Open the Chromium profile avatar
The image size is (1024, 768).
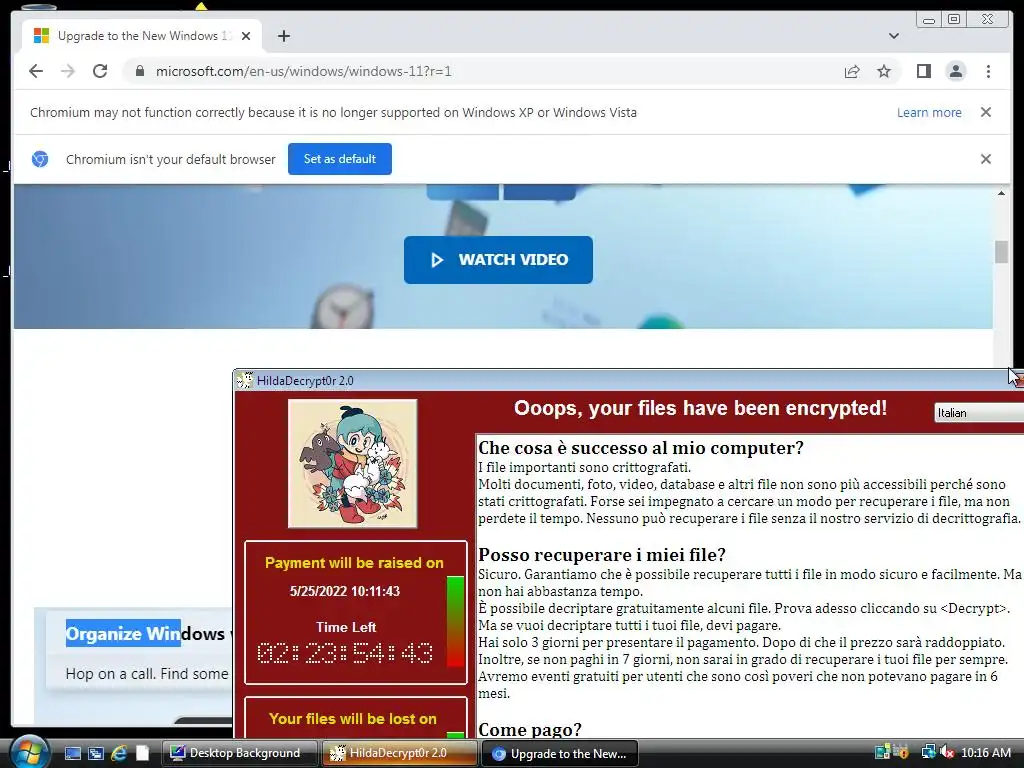click(955, 71)
